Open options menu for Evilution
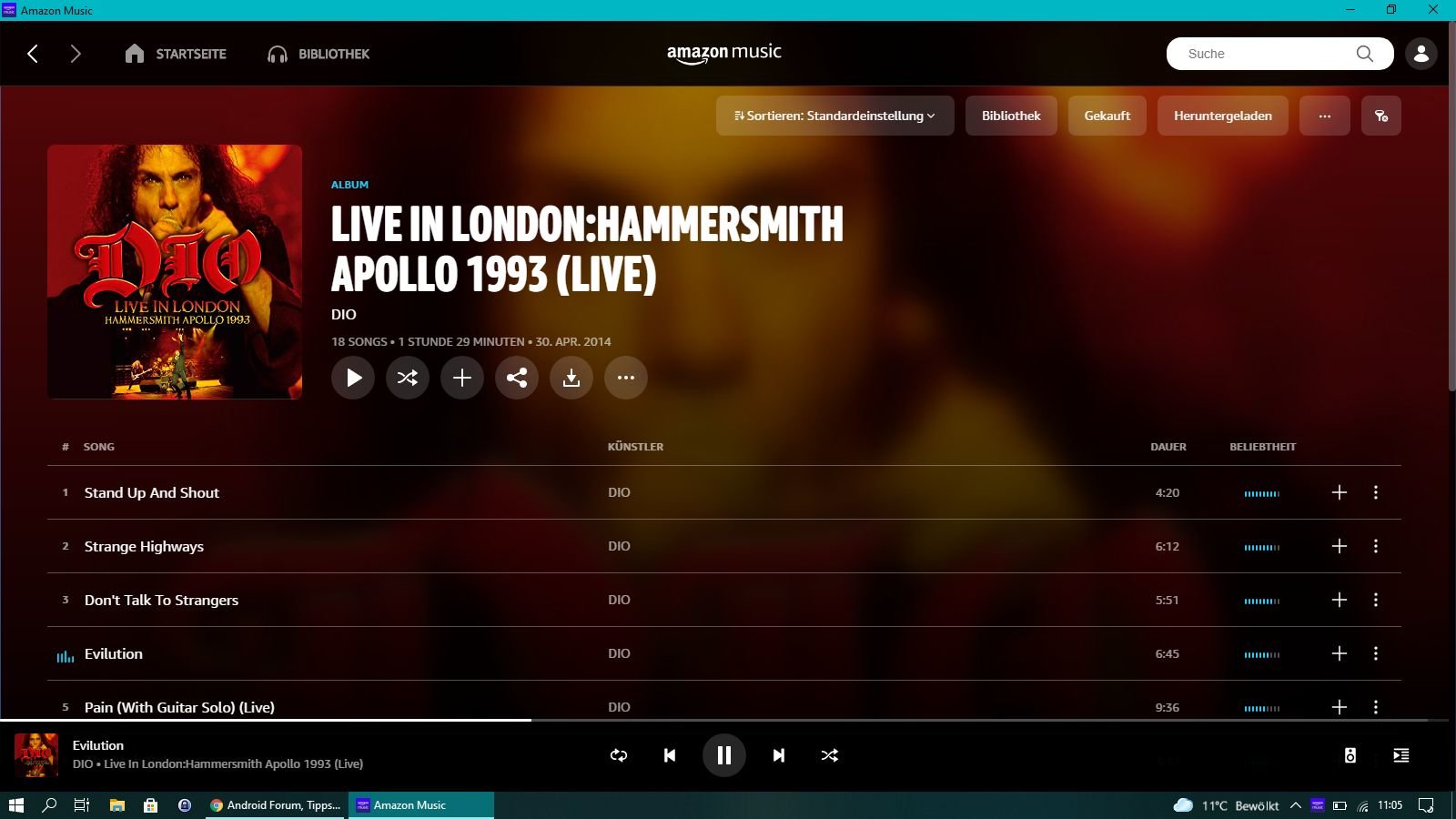1456x819 pixels. coord(1376,653)
